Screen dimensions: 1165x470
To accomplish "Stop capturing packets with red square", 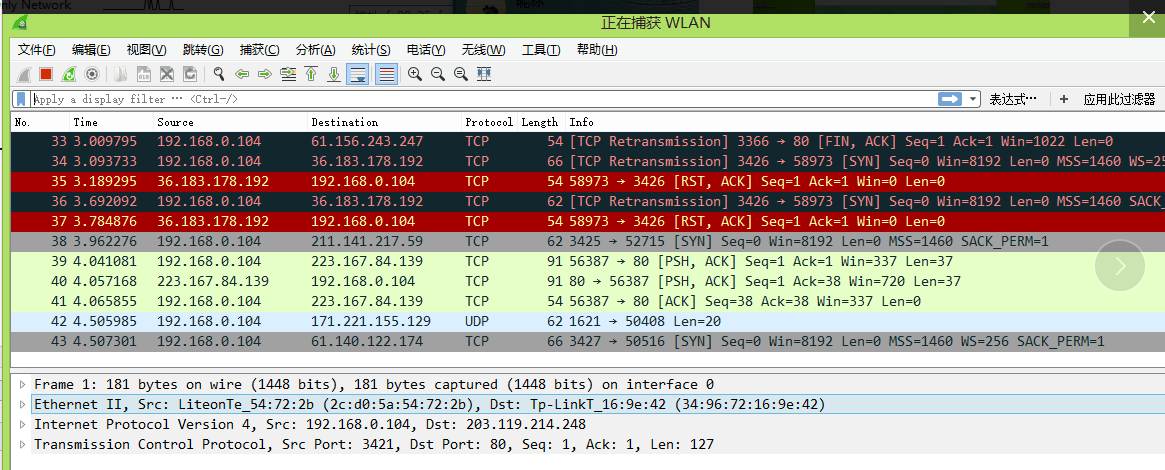I will click(x=46, y=74).
